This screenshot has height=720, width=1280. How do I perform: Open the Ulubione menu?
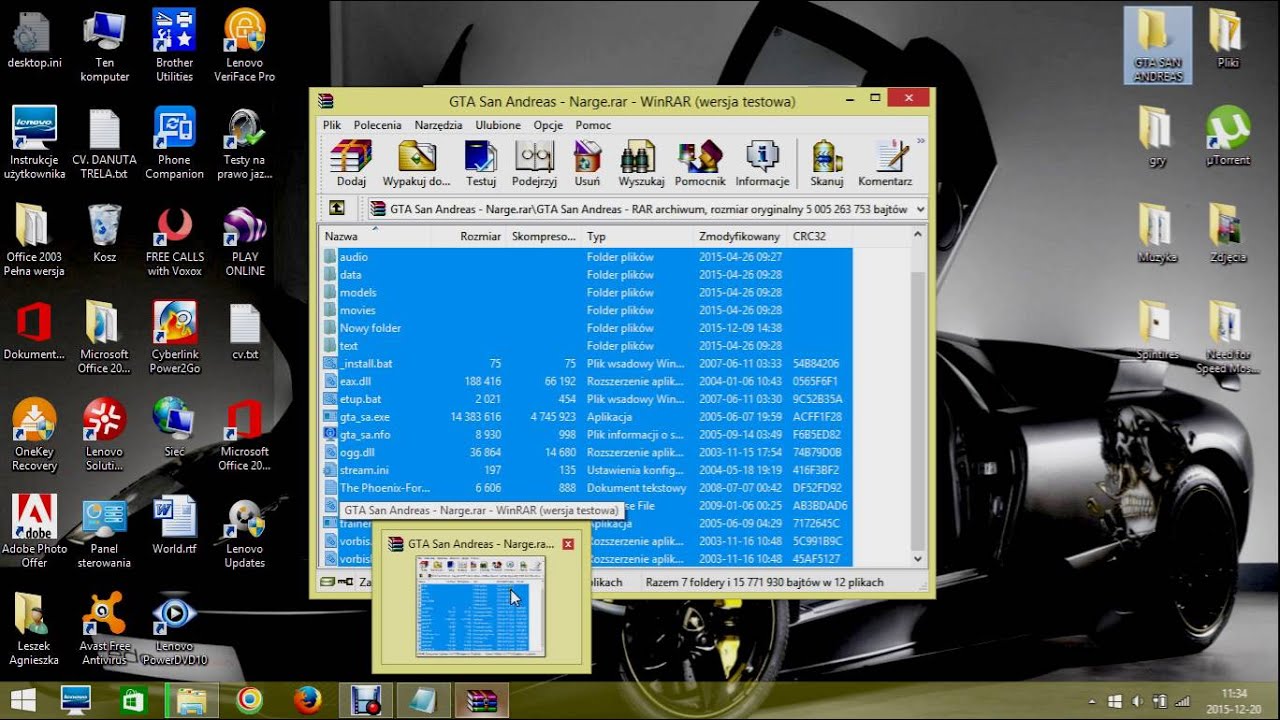pyautogui.click(x=498, y=125)
